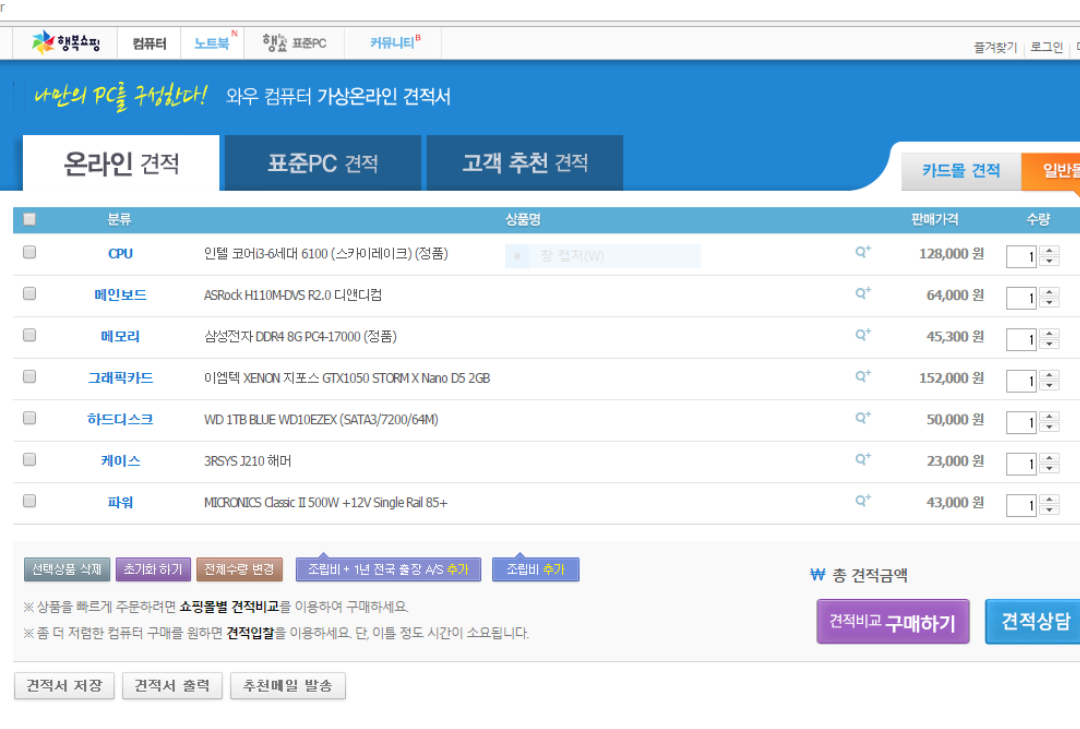Click the magnifier icon in 파워 row

click(862, 502)
